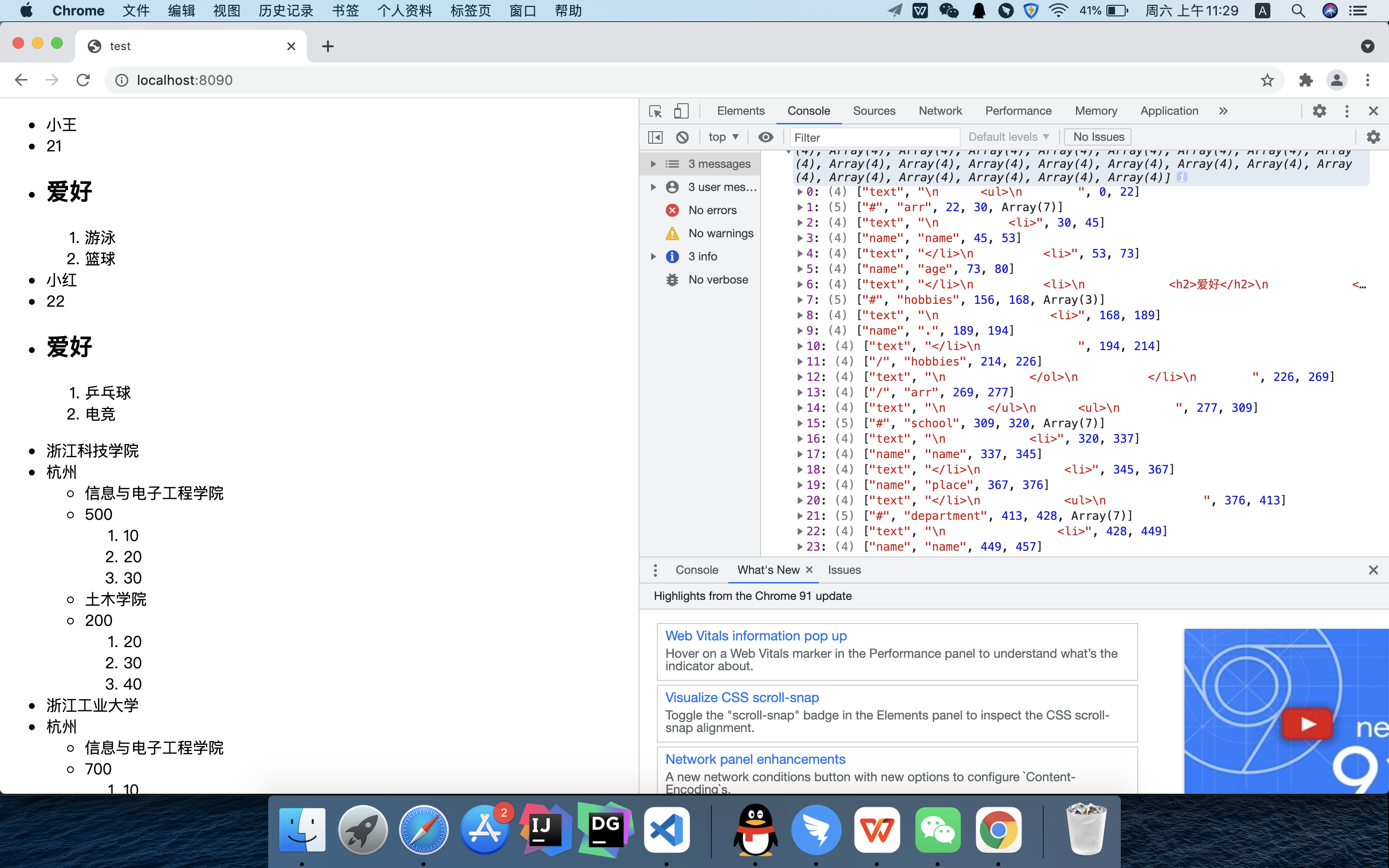
Task: Click the DevTools three-dot customize menu
Action: click(x=1347, y=111)
